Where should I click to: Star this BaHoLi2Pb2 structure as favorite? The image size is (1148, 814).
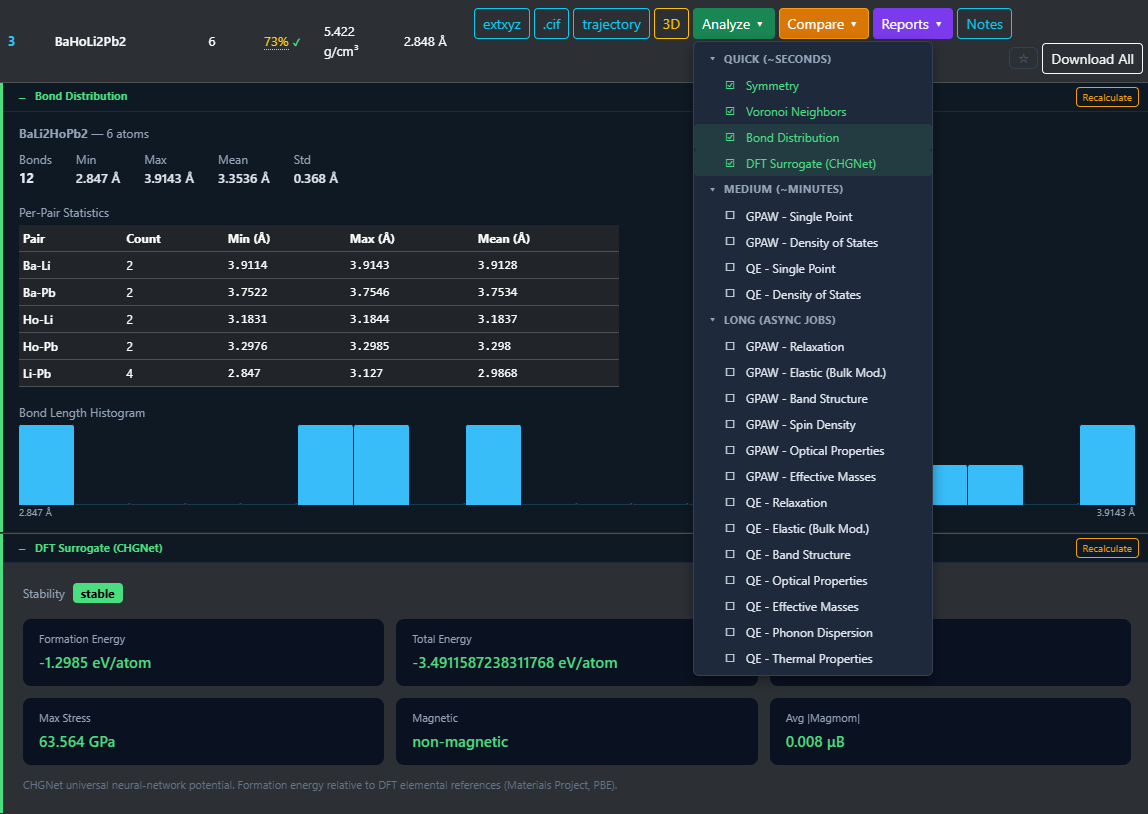tap(1024, 59)
